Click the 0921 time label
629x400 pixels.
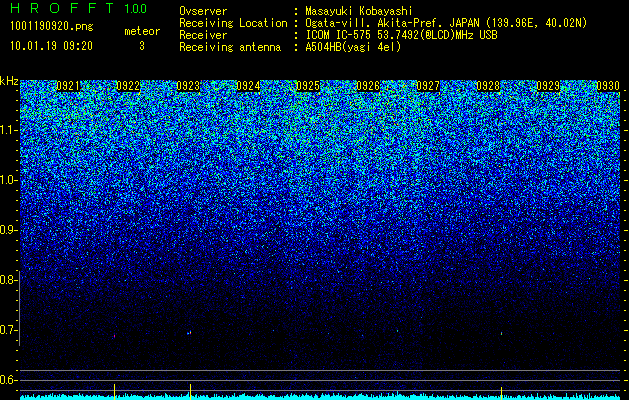click(x=68, y=86)
